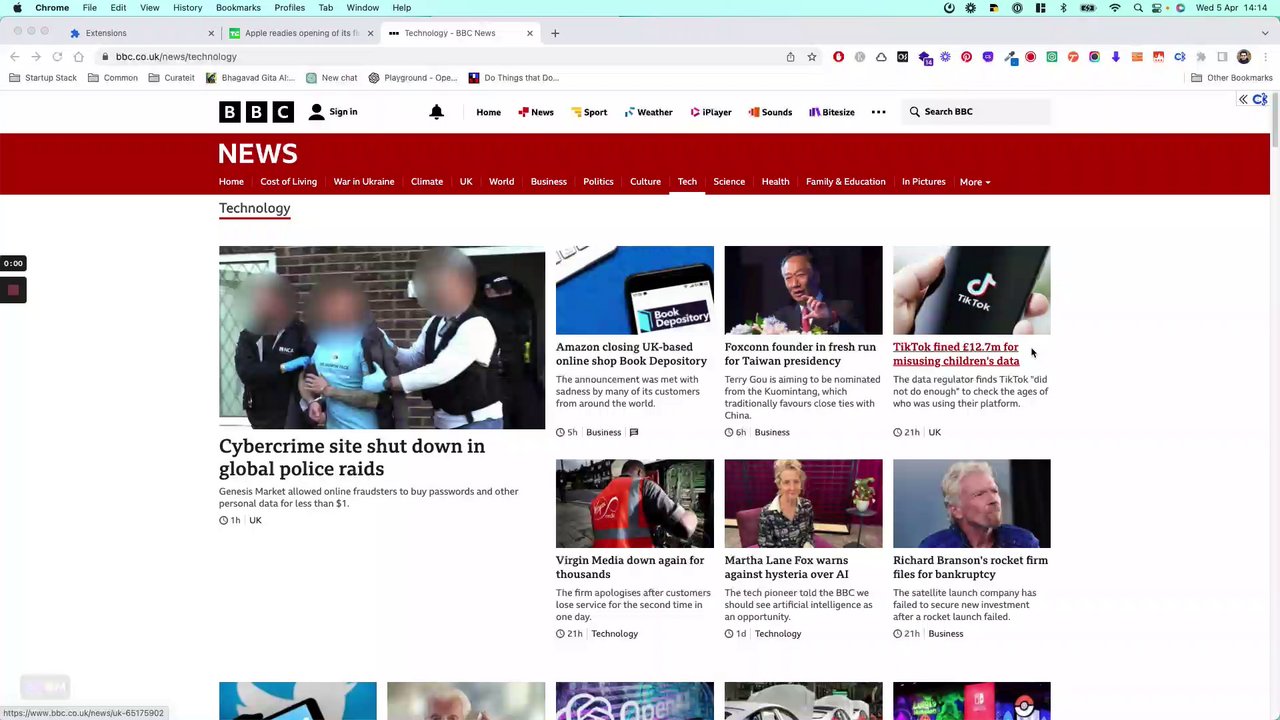Open the View menu
This screenshot has width=1280, height=720.
149,8
